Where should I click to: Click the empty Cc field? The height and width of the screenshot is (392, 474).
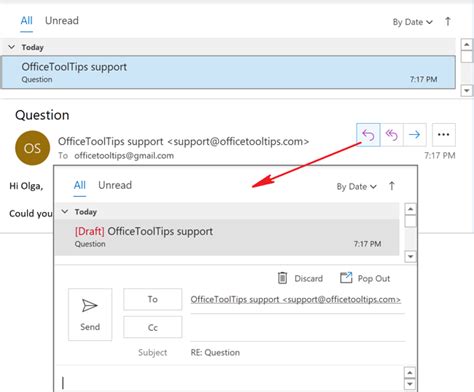[297, 328]
